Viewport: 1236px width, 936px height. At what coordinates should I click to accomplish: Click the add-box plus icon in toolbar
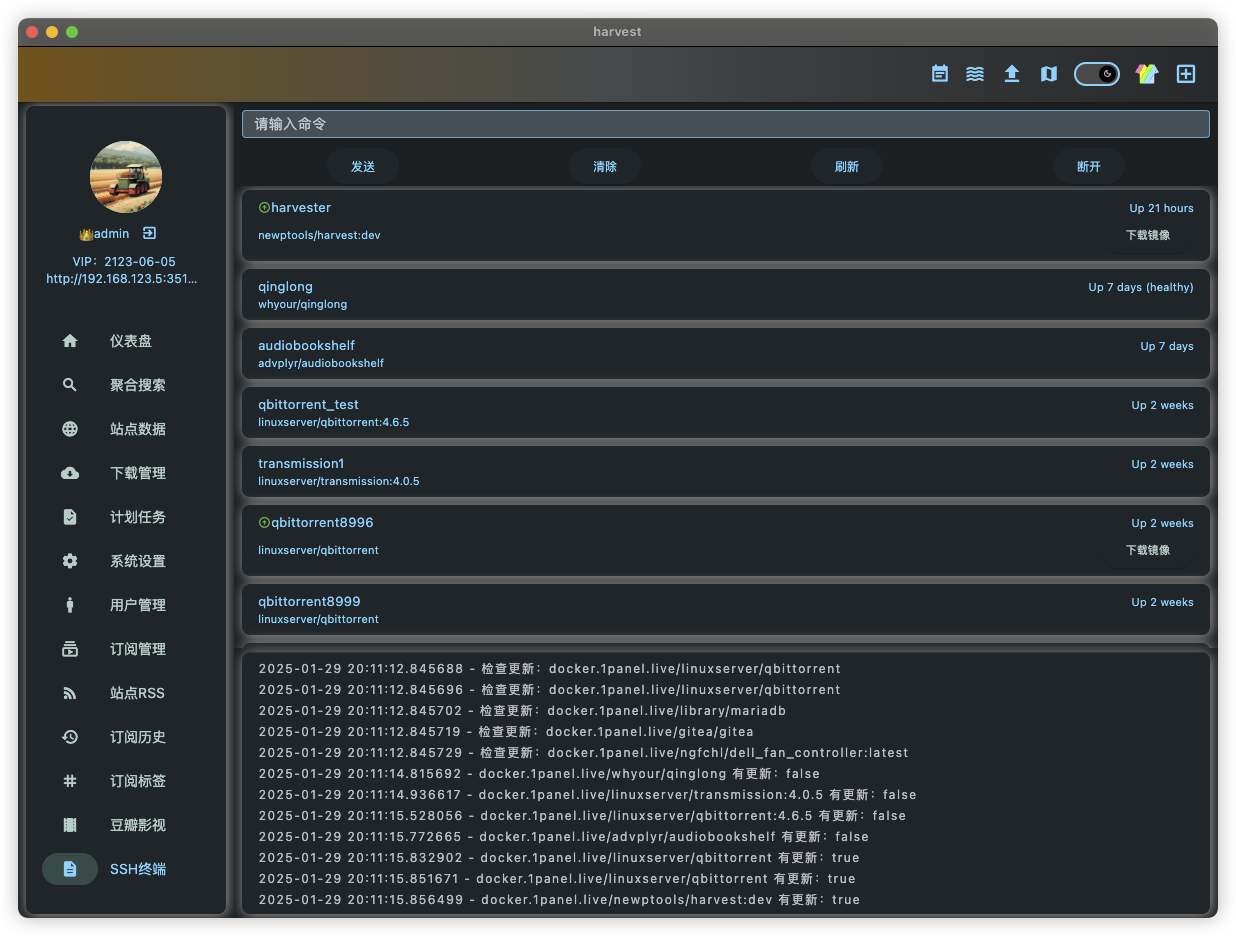1186,74
